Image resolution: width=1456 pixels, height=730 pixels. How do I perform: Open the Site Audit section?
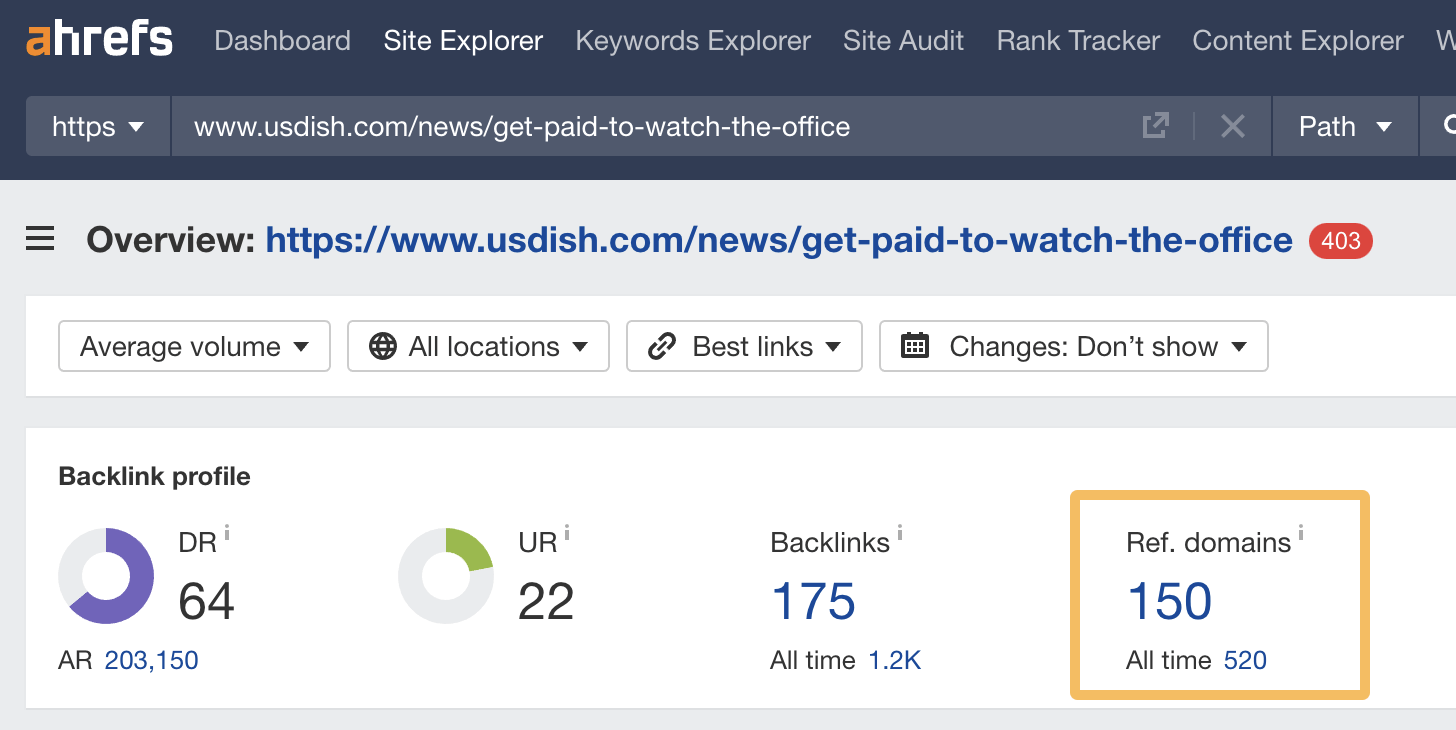(903, 41)
